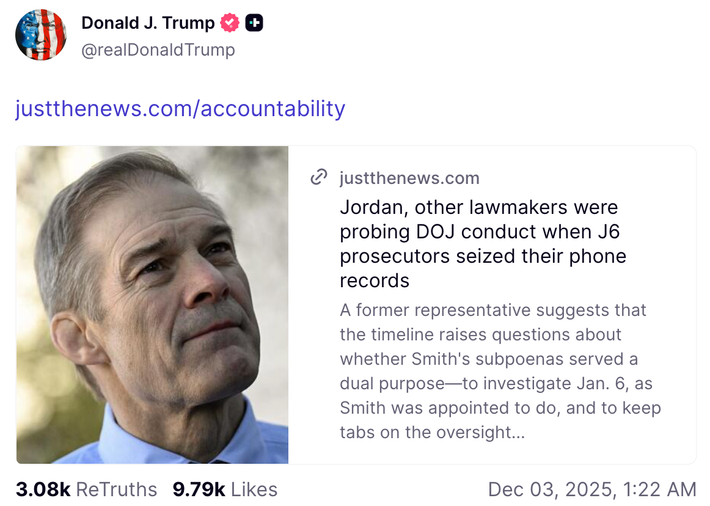Click the chain link icon in article card
The image size is (710, 506).
coord(319,178)
